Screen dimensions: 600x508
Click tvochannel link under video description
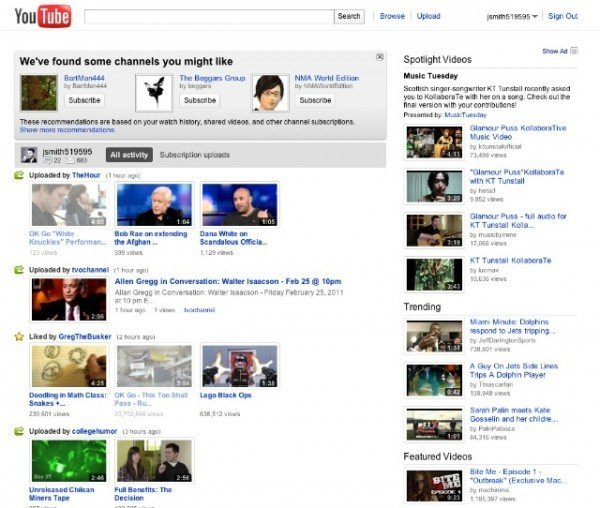click(x=199, y=310)
